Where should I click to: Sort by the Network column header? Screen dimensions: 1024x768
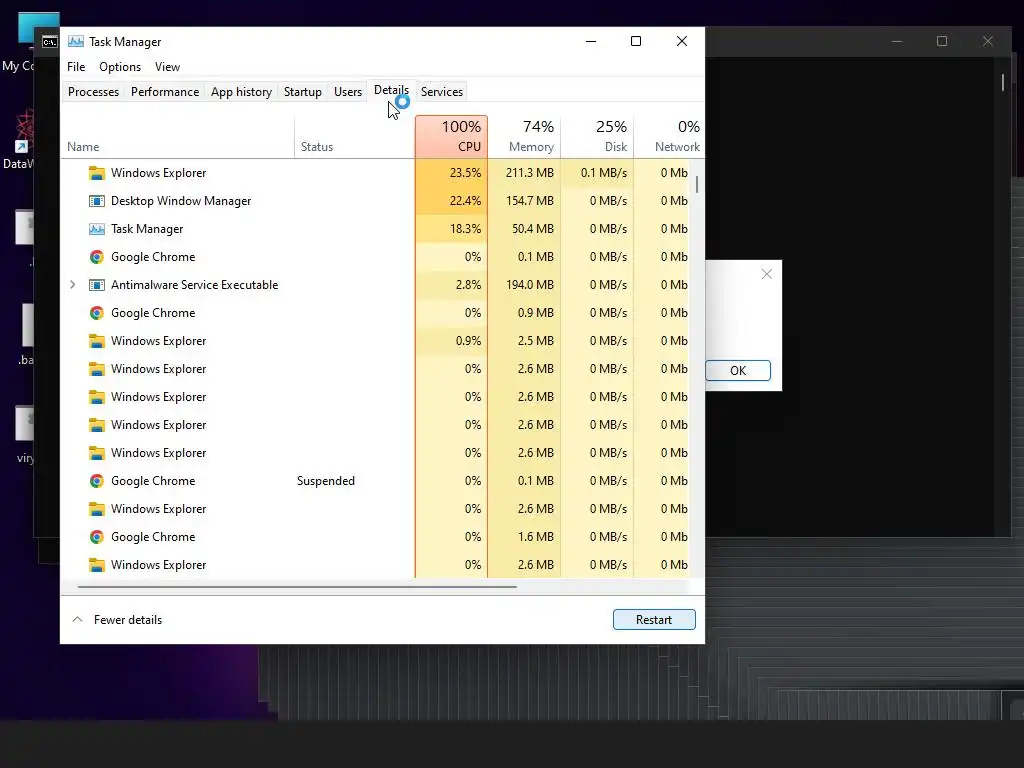click(x=669, y=136)
